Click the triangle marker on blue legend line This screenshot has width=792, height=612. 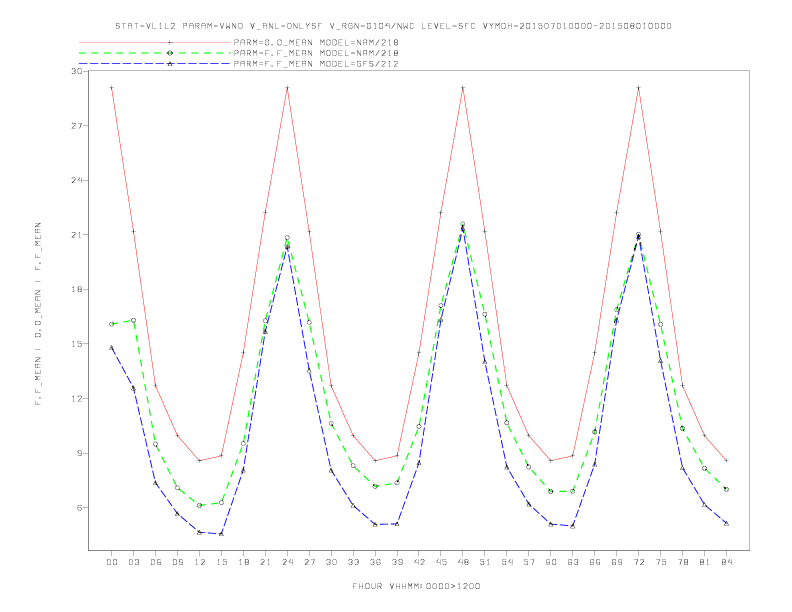pyautogui.click(x=170, y=64)
